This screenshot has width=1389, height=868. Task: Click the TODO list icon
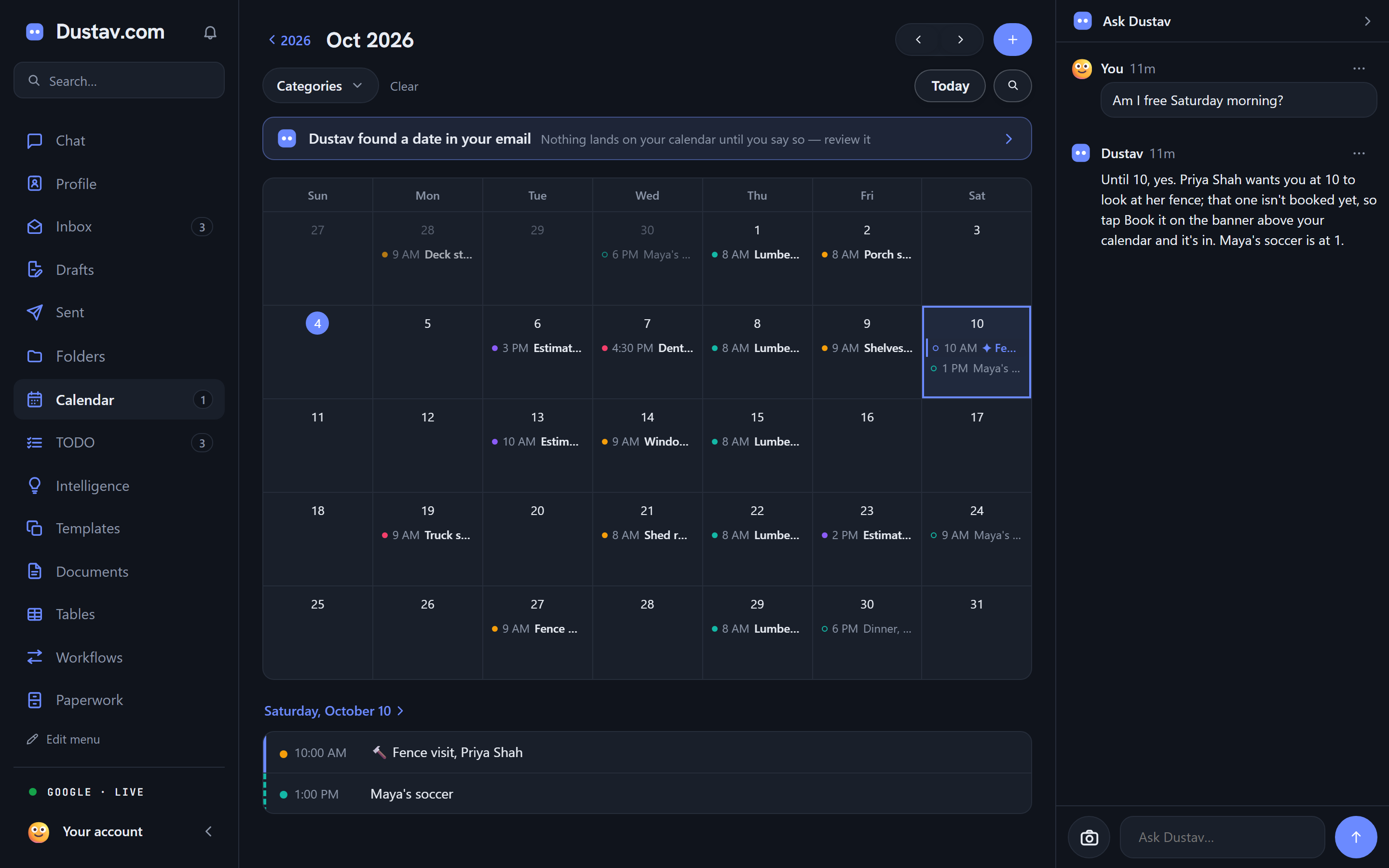coord(35,443)
